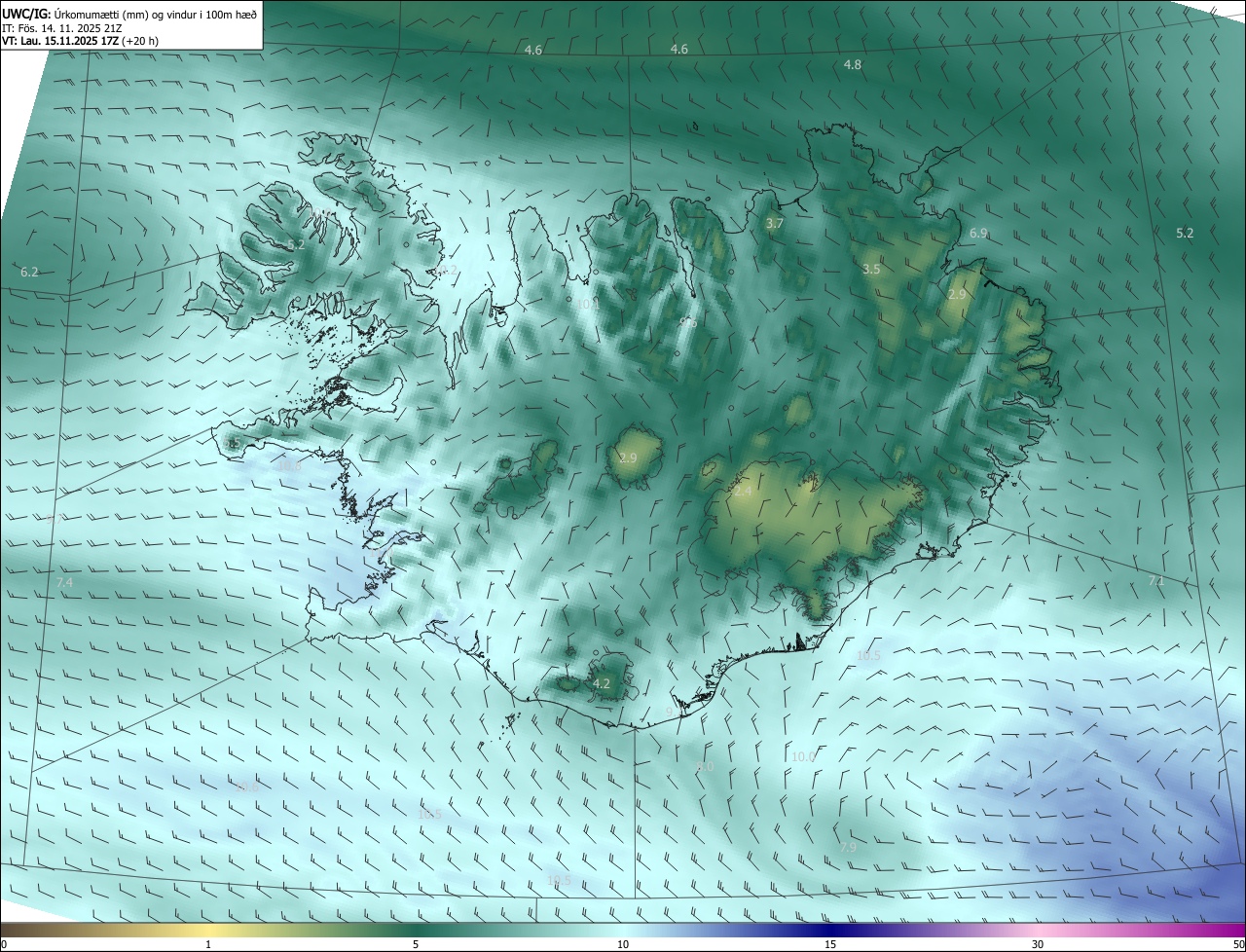Click the legend tick label 5
The width and height of the screenshot is (1246, 952).
click(416, 944)
